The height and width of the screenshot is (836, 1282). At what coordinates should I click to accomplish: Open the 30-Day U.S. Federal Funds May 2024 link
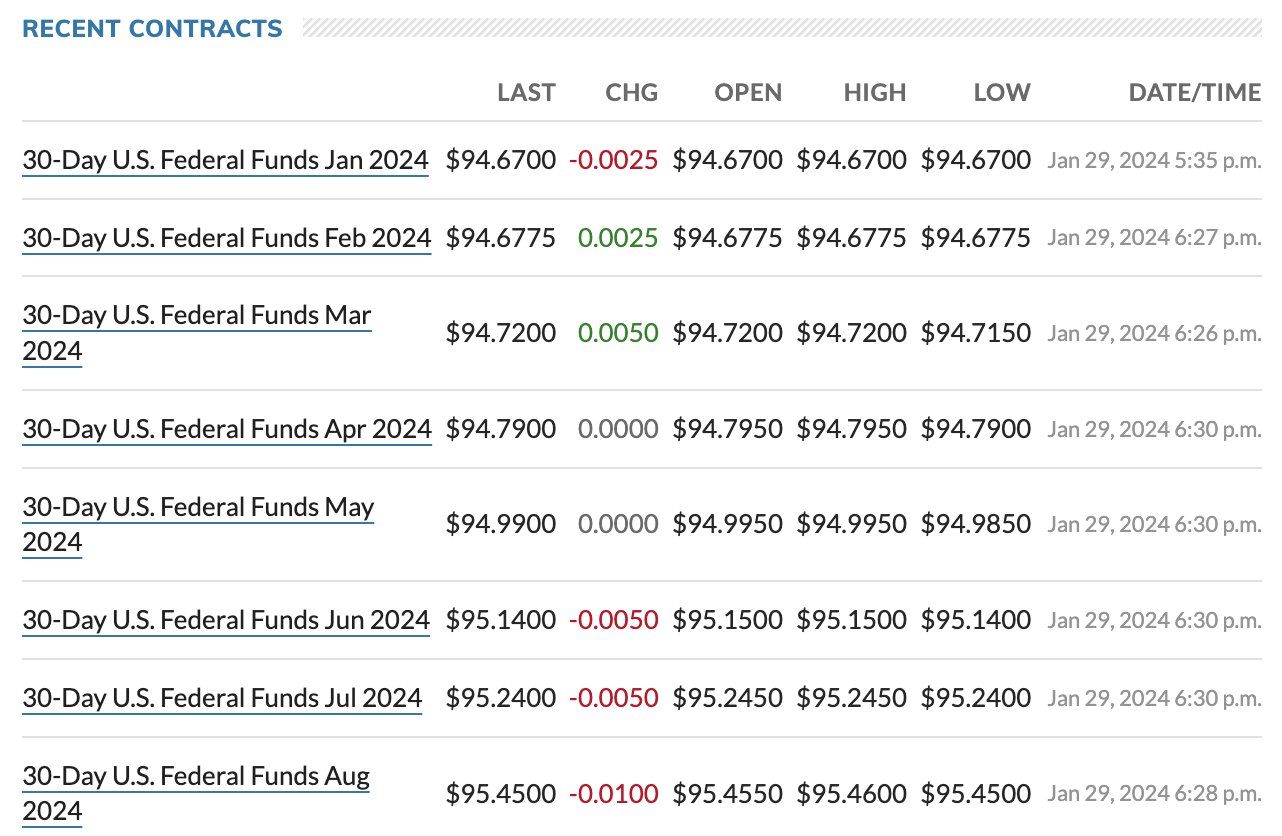pos(198,524)
